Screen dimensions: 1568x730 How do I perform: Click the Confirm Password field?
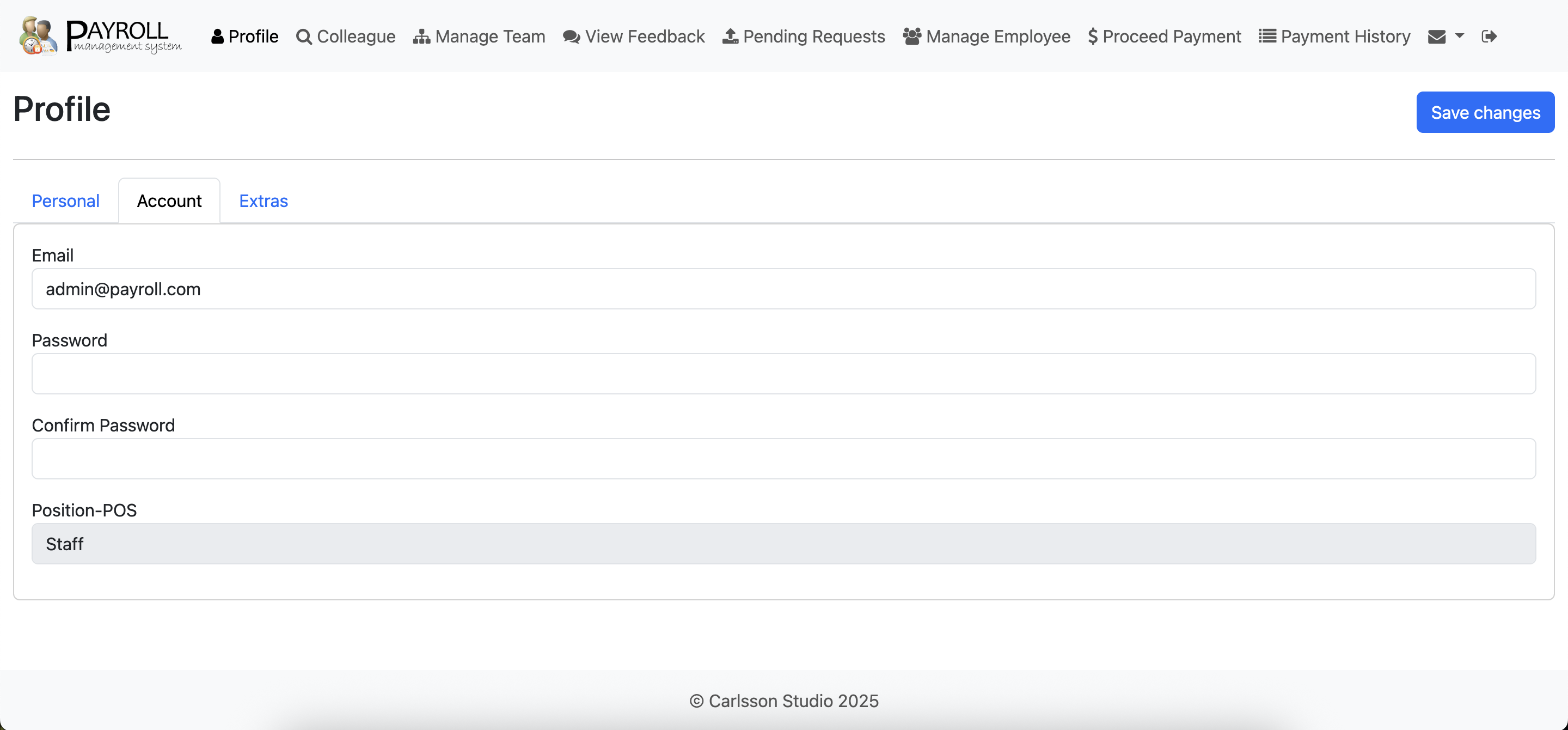click(x=783, y=459)
